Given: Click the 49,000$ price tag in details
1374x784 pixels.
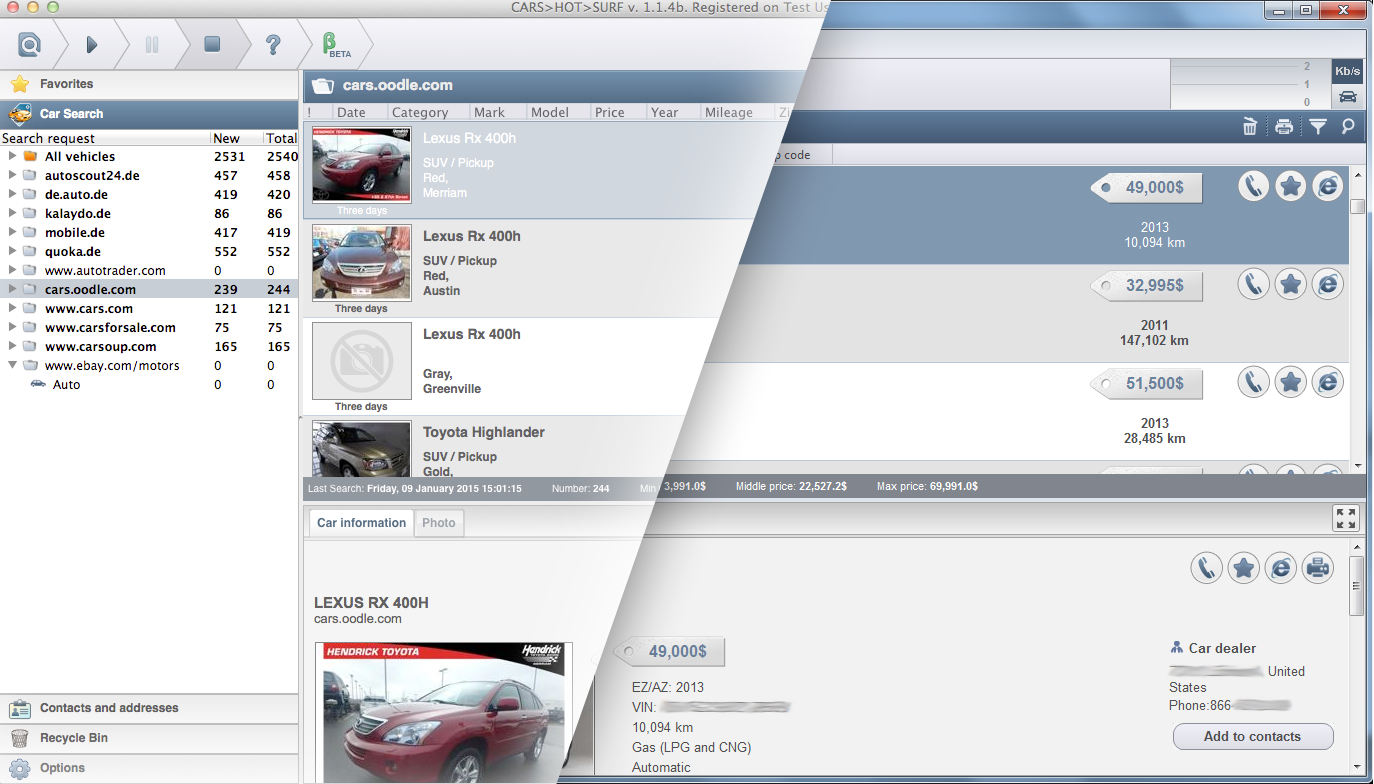Looking at the screenshot, I should click(x=670, y=652).
